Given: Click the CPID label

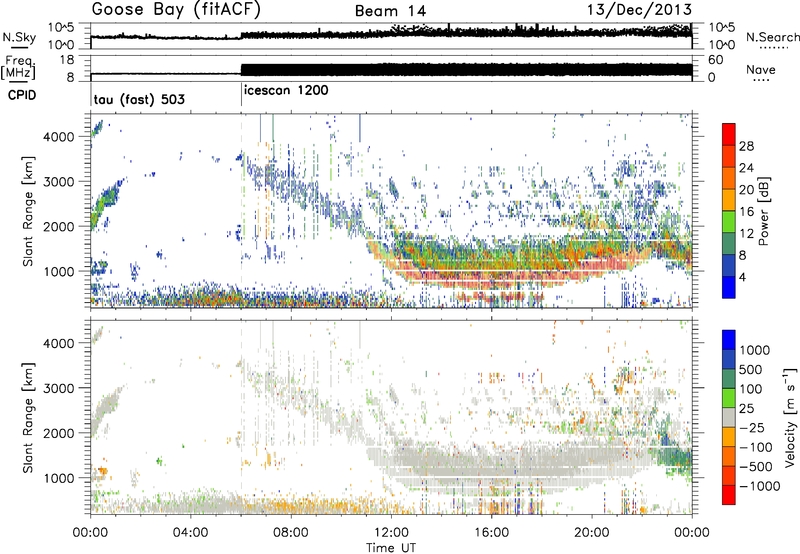Looking at the screenshot, I should point(22,95).
